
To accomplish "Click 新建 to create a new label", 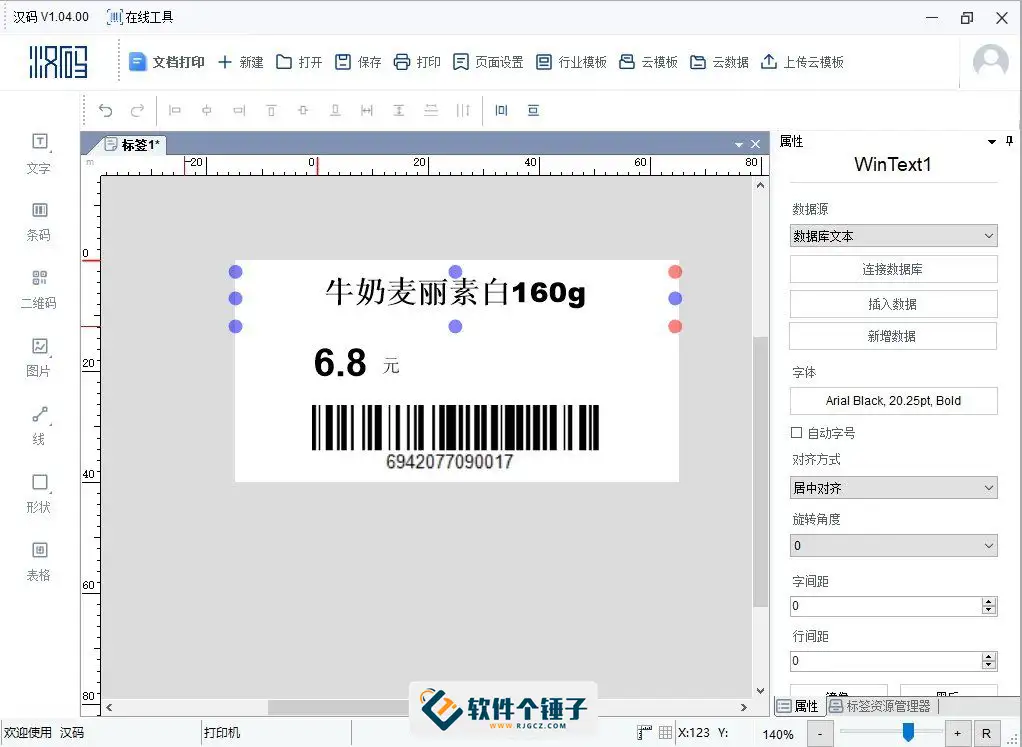I will click(x=241, y=62).
